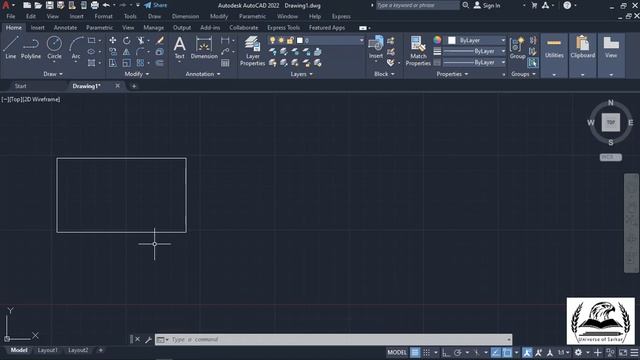Click the Dimension tool
The height and width of the screenshot is (360, 640).
[x=204, y=47]
